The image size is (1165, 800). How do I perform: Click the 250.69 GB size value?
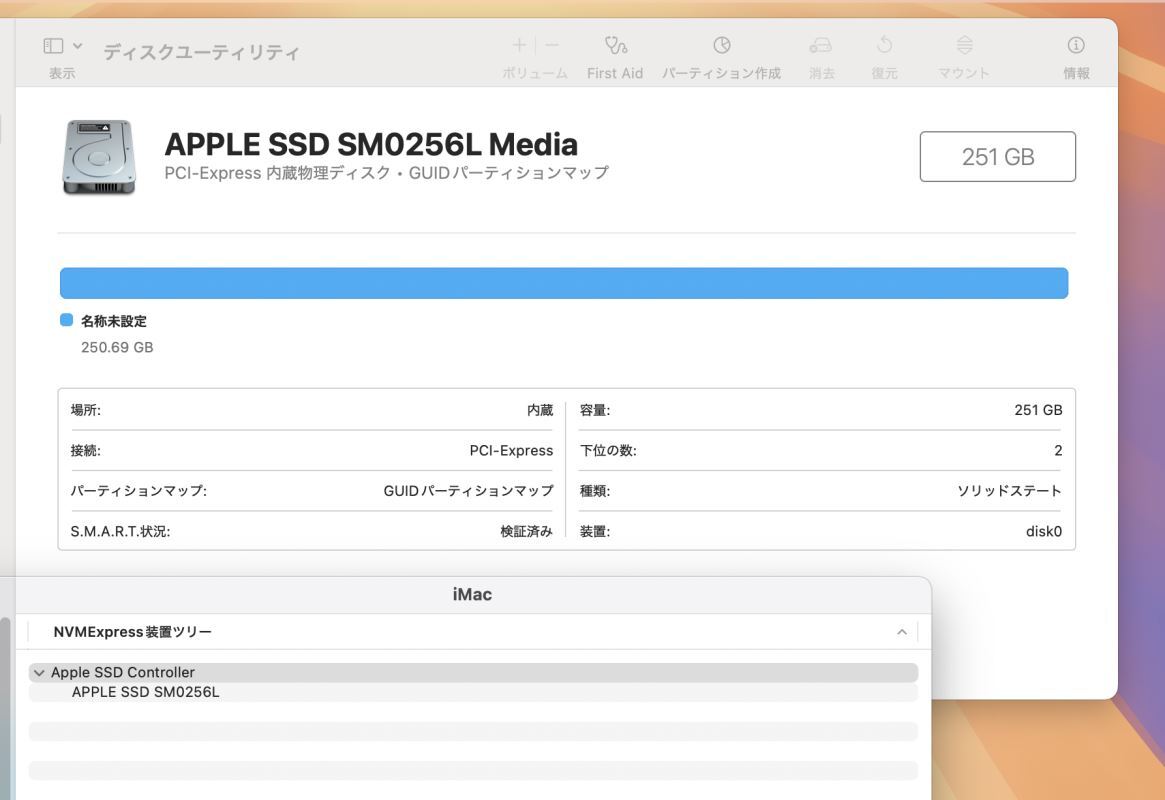click(x=117, y=347)
